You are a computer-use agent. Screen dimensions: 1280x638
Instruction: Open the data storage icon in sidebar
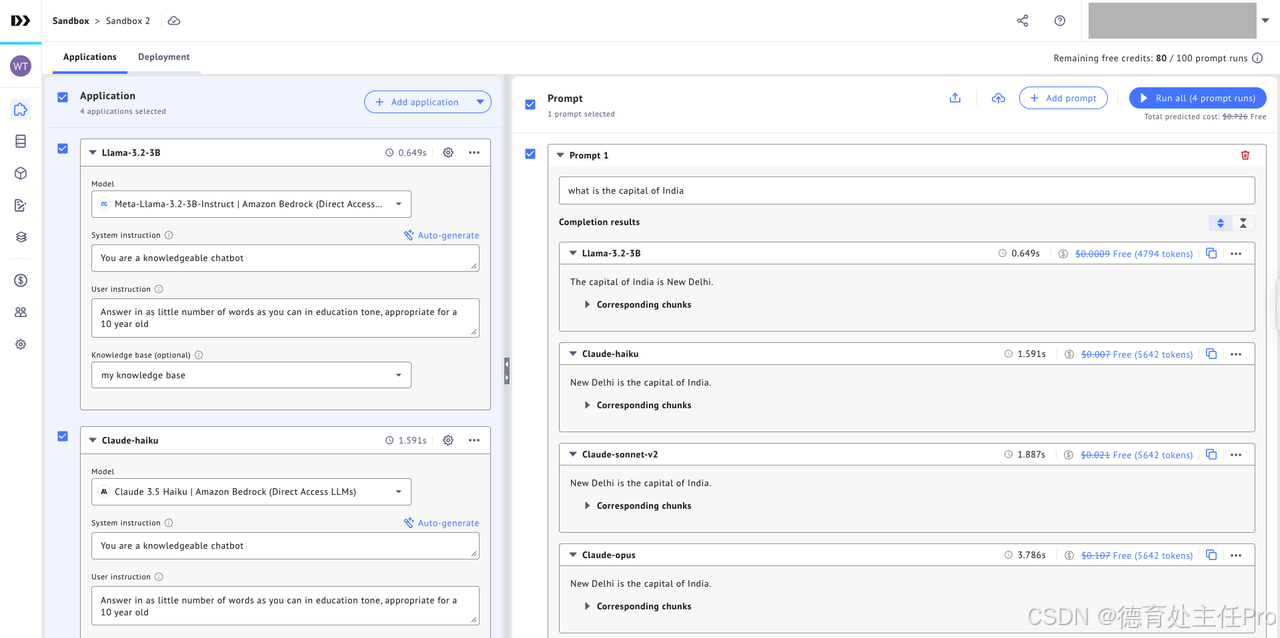[x=20, y=141]
